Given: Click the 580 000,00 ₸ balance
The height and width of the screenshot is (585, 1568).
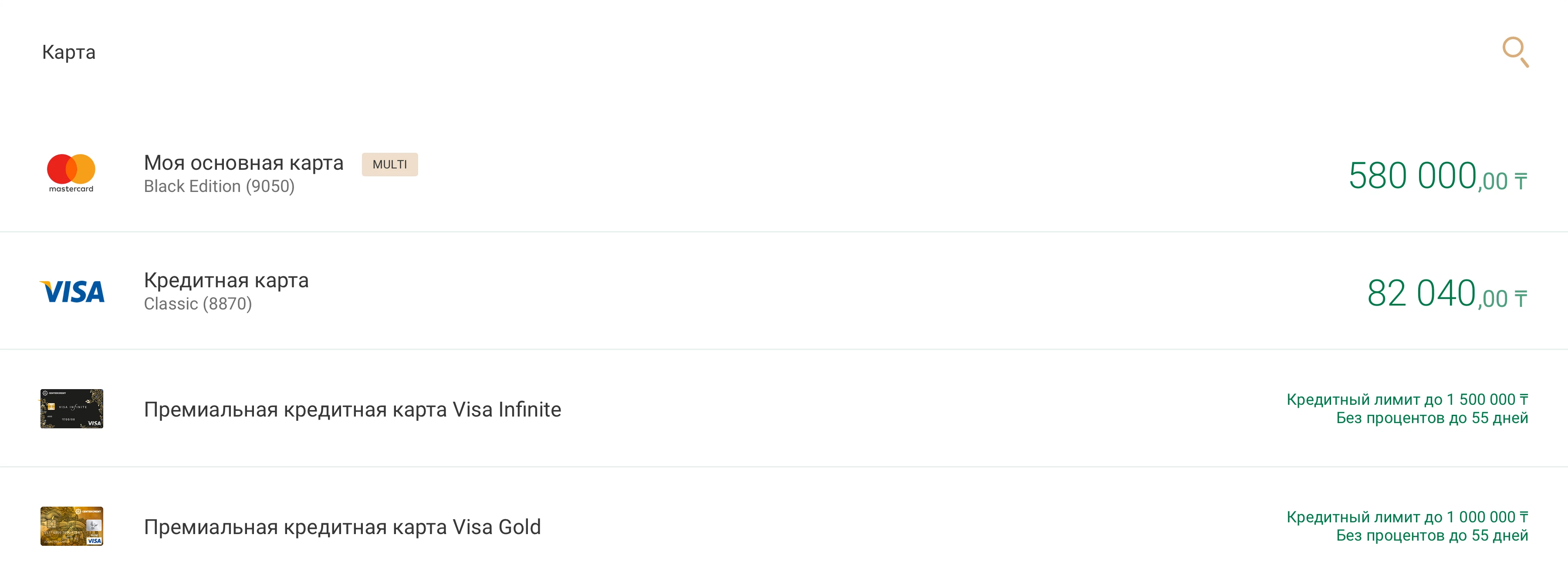Looking at the screenshot, I should click(x=1437, y=176).
